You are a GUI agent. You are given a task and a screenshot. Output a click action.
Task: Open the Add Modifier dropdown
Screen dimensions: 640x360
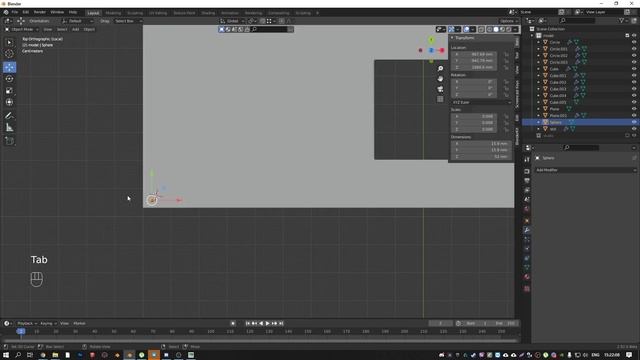pos(586,170)
